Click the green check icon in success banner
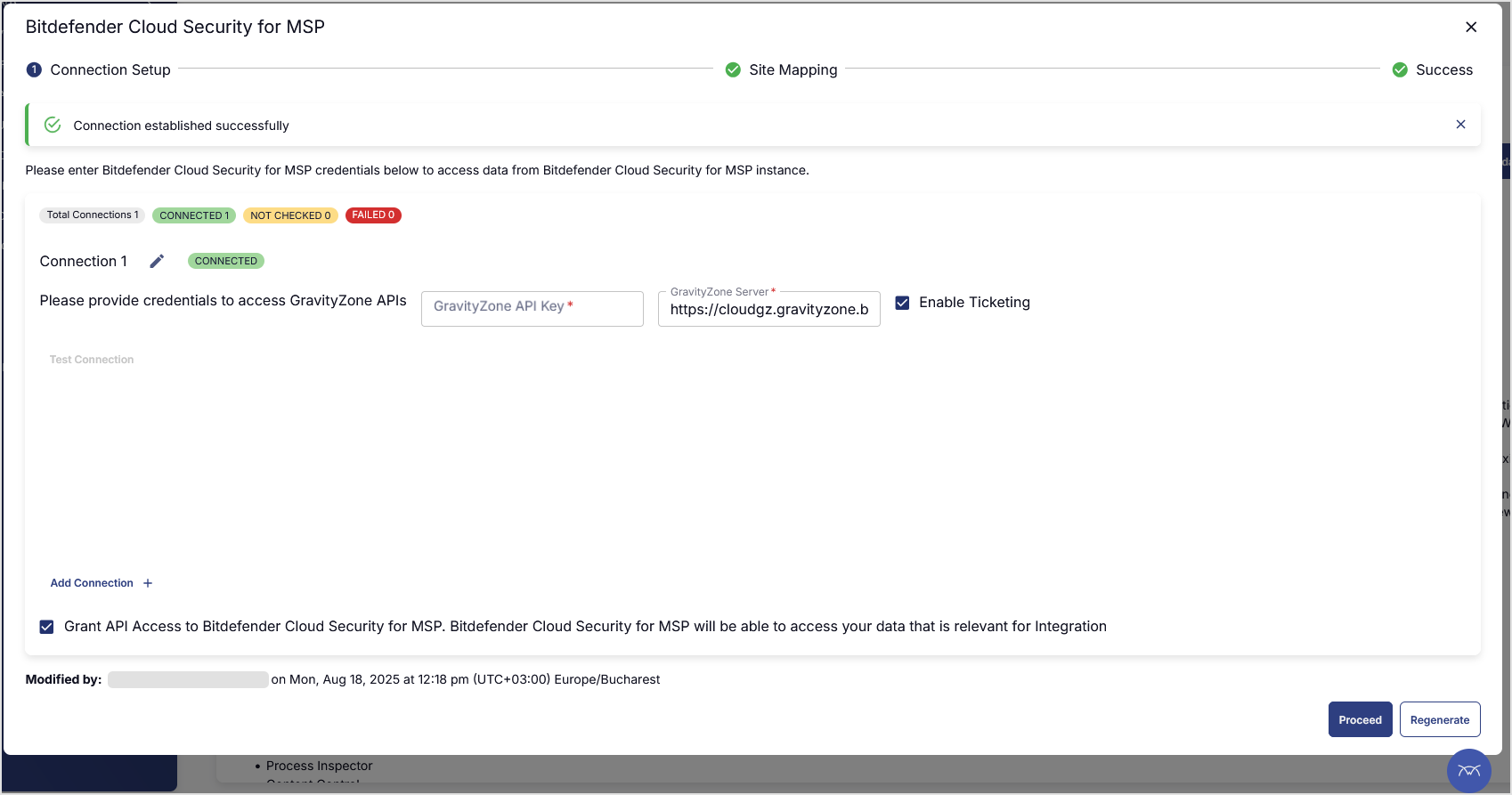This screenshot has width=1512, height=795. [53, 125]
